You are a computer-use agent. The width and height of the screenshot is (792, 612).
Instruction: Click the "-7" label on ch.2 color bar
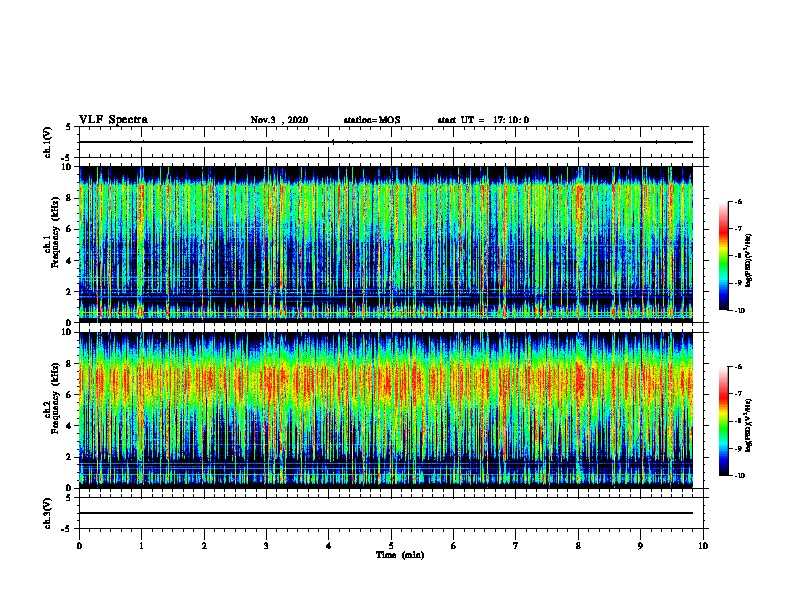738,394
